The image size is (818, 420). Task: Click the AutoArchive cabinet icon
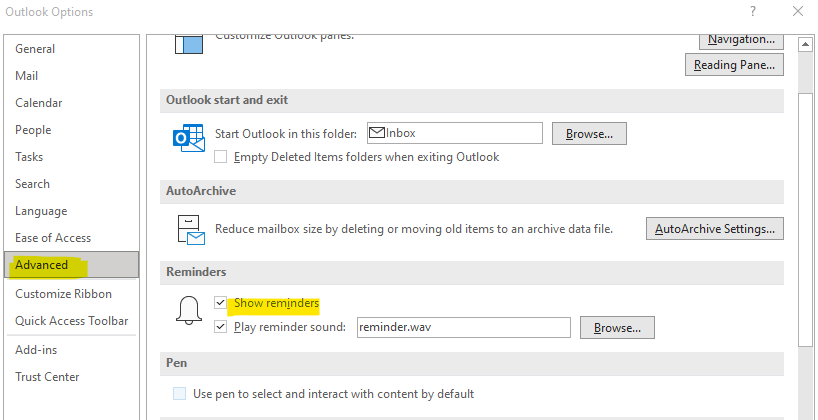(x=191, y=230)
